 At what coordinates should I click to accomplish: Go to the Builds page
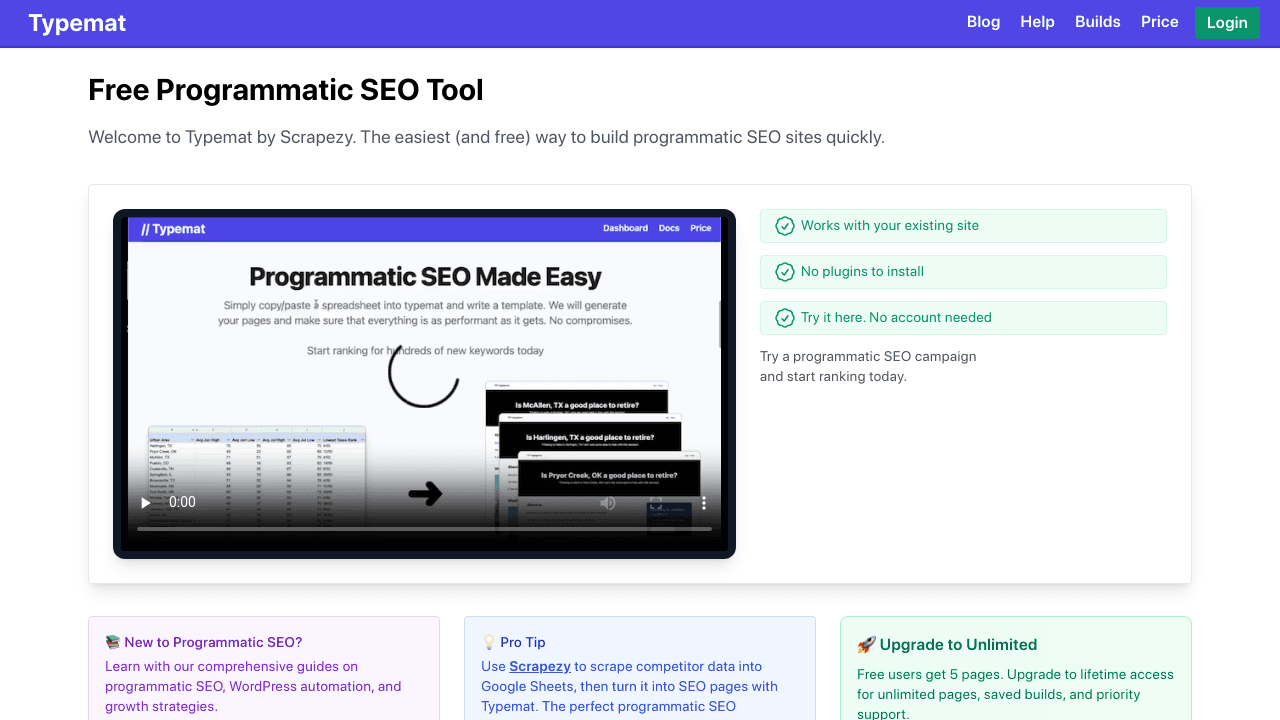(x=1097, y=22)
